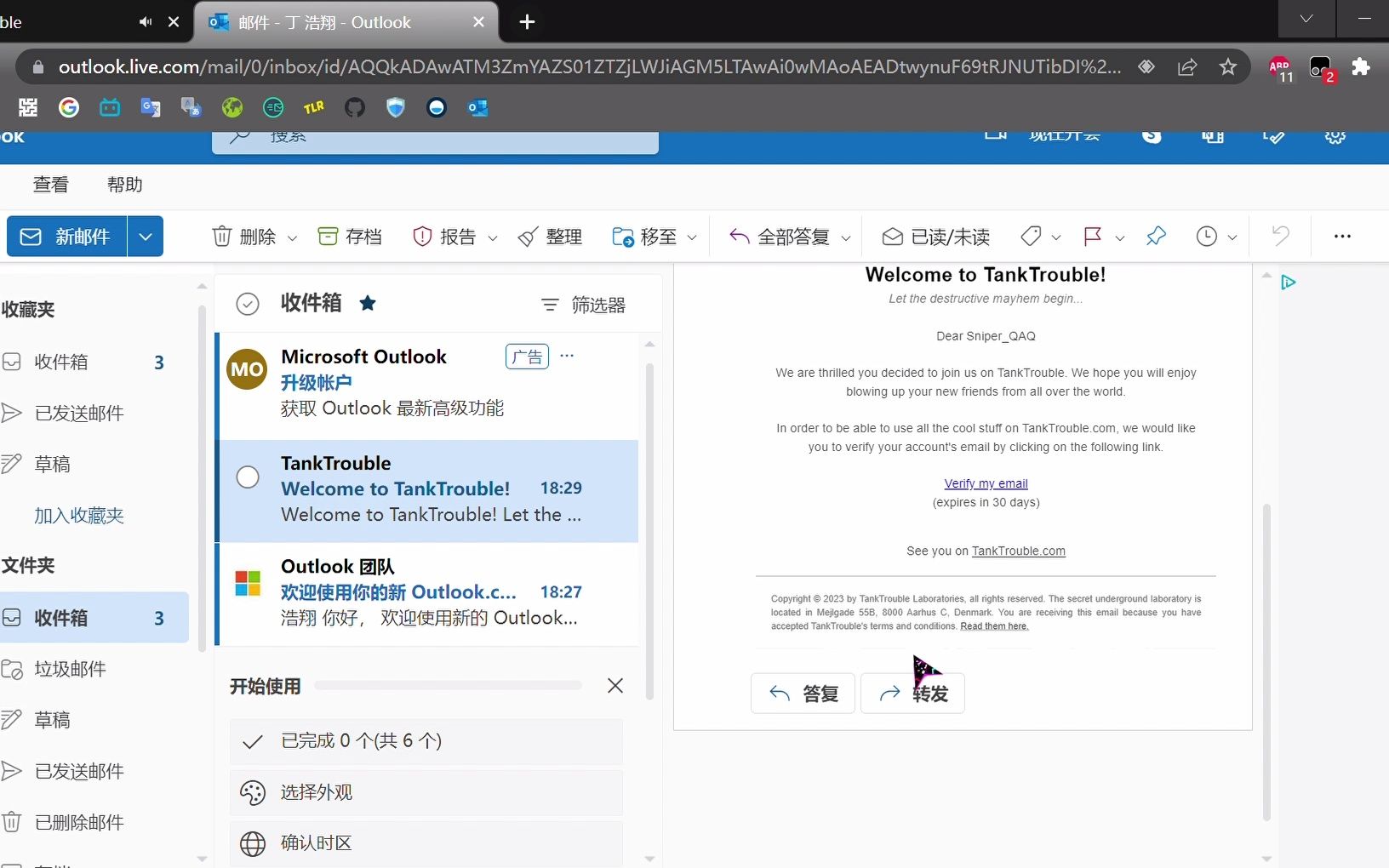This screenshot has height=868, width=1389.
Task: Click the undo arrow icon
Action: click(1280, 236)
